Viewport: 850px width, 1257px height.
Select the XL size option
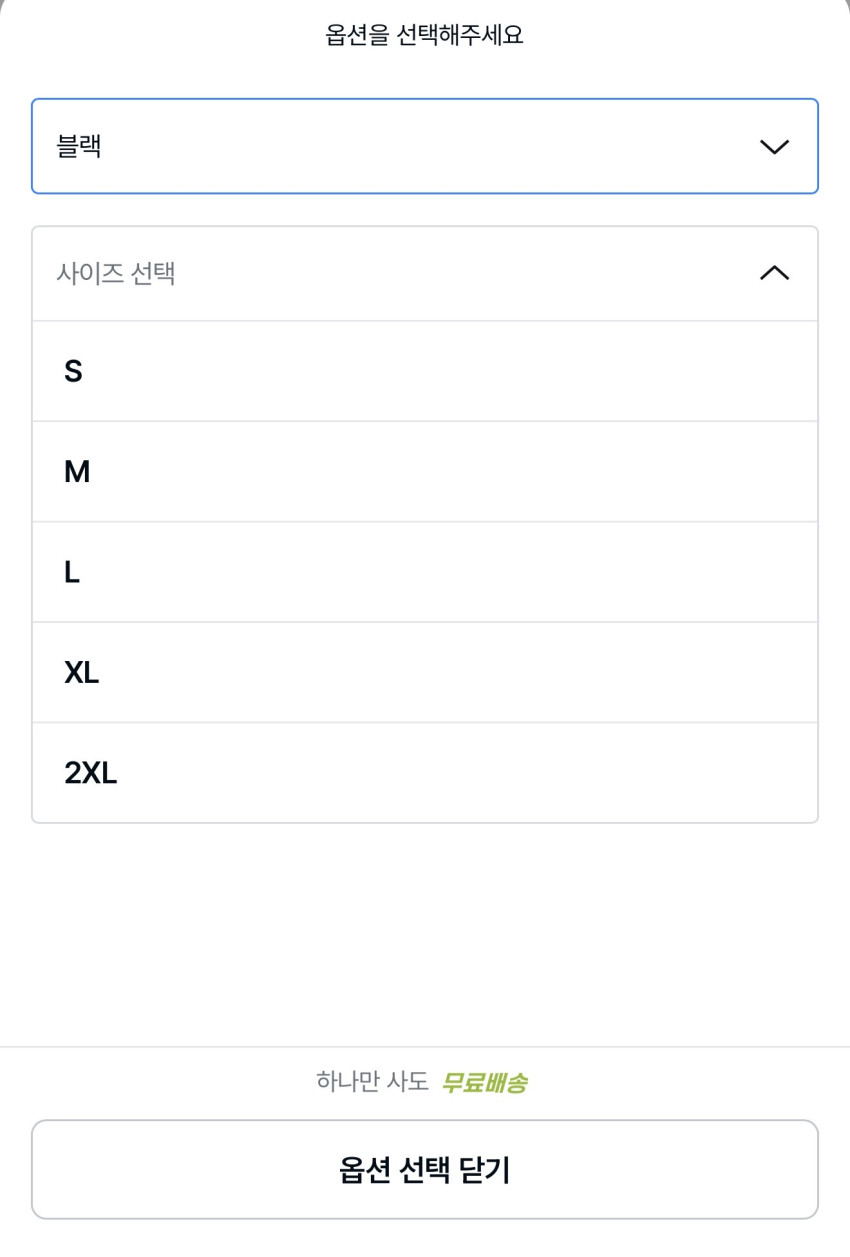point(81,673)
